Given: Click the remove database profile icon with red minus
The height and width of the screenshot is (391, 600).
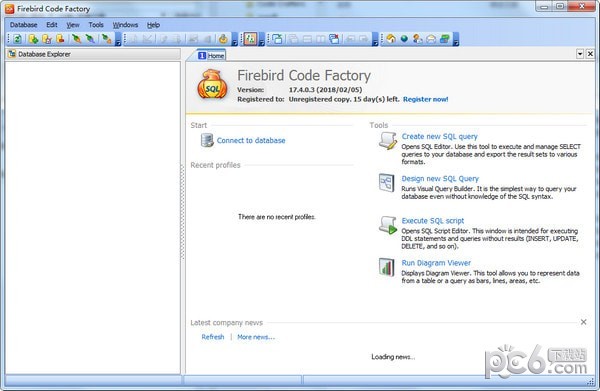Looking at the screenshot, I should tap(60, 39).
